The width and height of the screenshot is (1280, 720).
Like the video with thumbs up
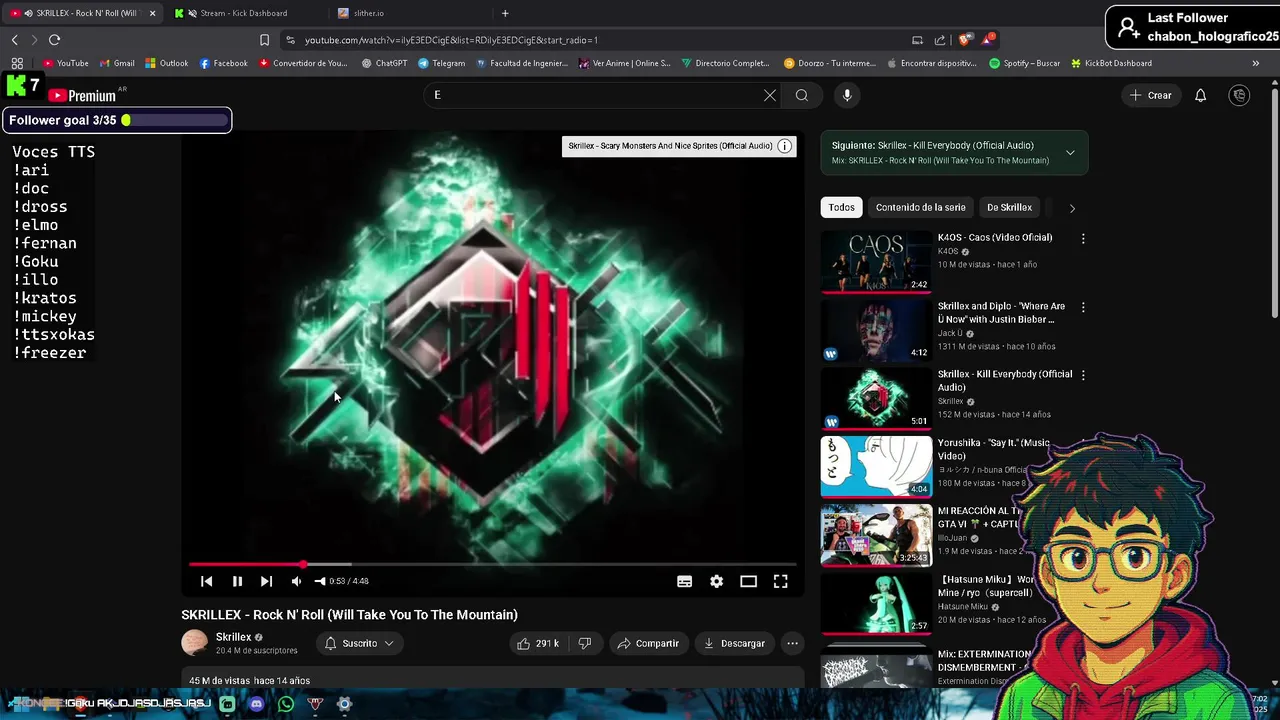click(537, 643)
